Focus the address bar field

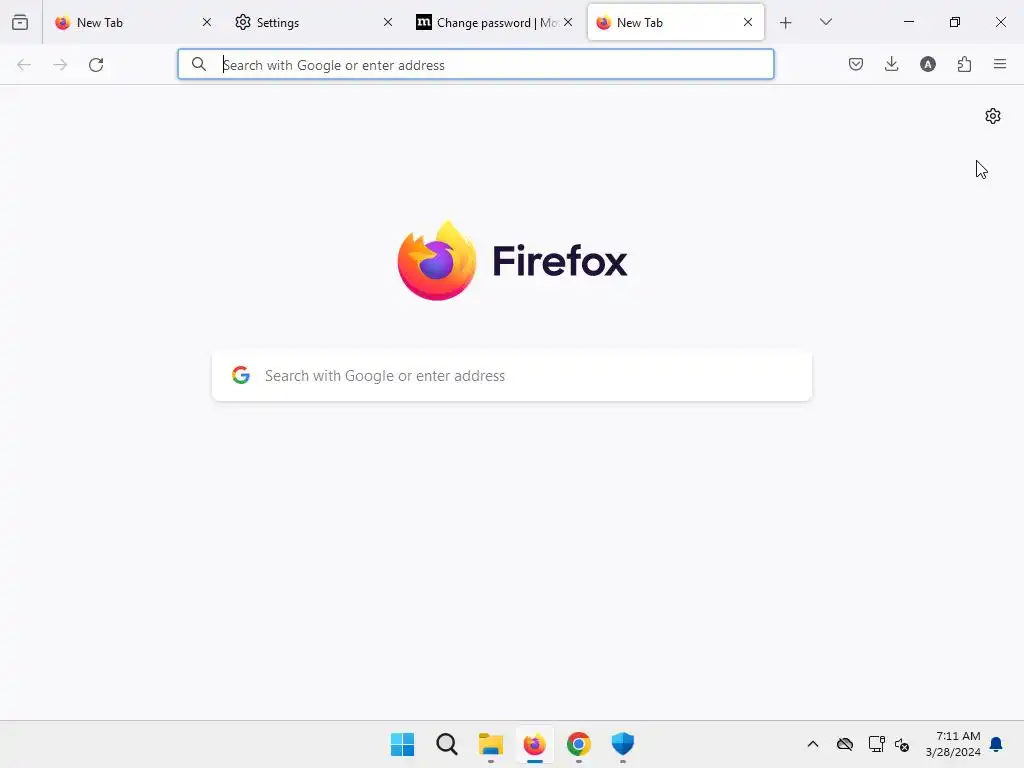point(476,65)
